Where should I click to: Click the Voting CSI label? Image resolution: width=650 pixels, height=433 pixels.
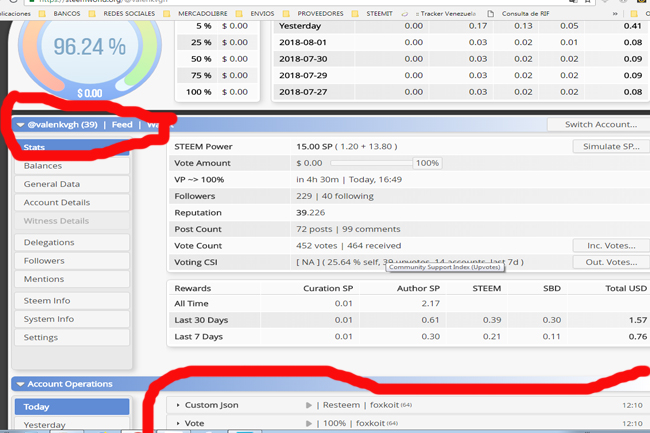(196, 263)
